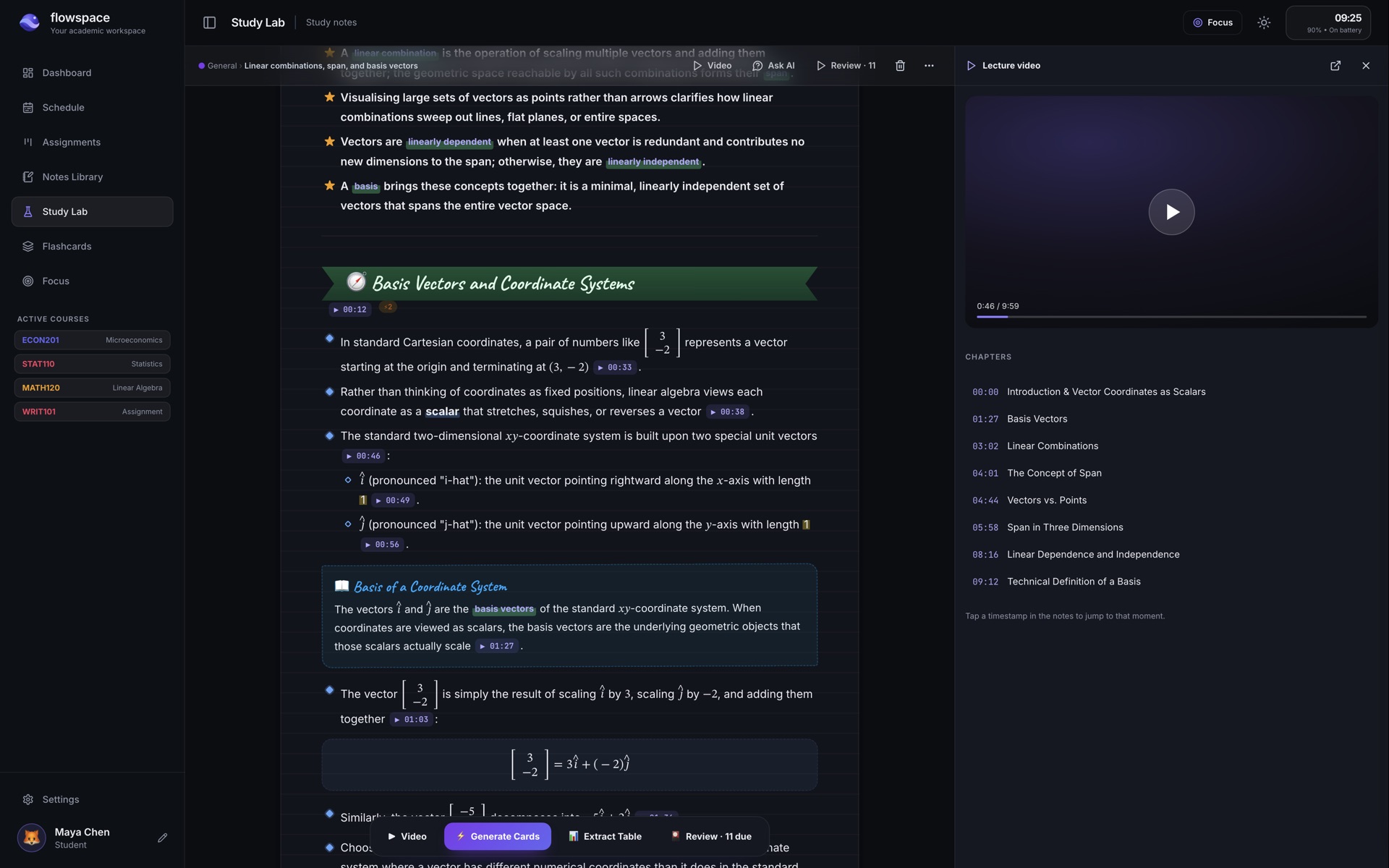Click the 00:33 timestamp chip
Screen dimensions: 1389x868
(616, 367)
